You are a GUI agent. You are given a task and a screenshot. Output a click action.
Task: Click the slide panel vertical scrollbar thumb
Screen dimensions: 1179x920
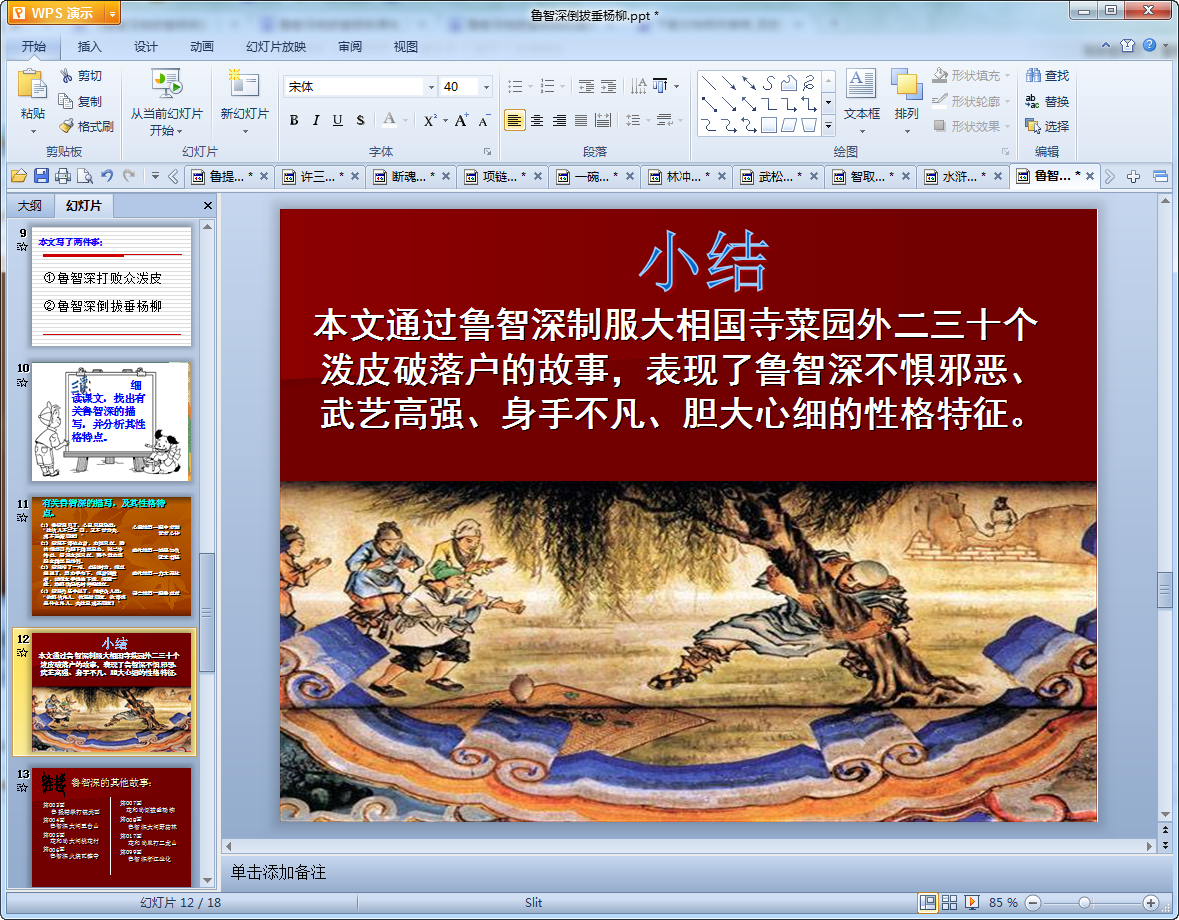(x=208, y=613)
